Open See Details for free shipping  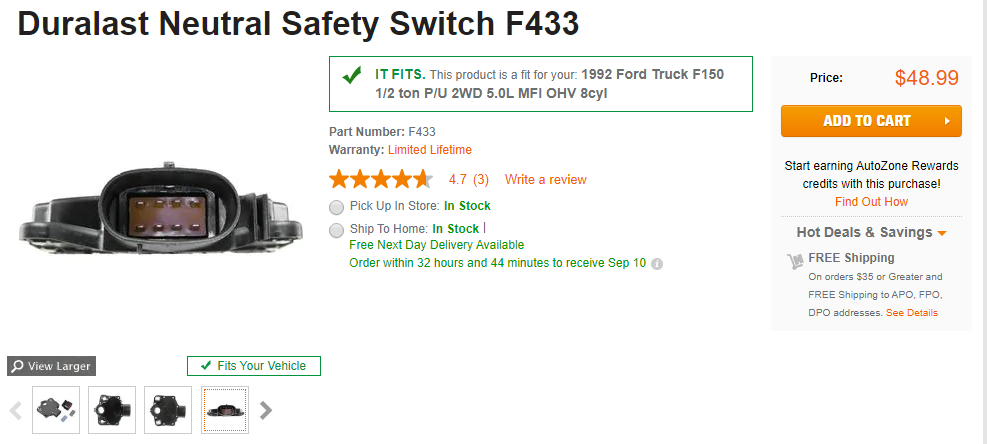911,313
